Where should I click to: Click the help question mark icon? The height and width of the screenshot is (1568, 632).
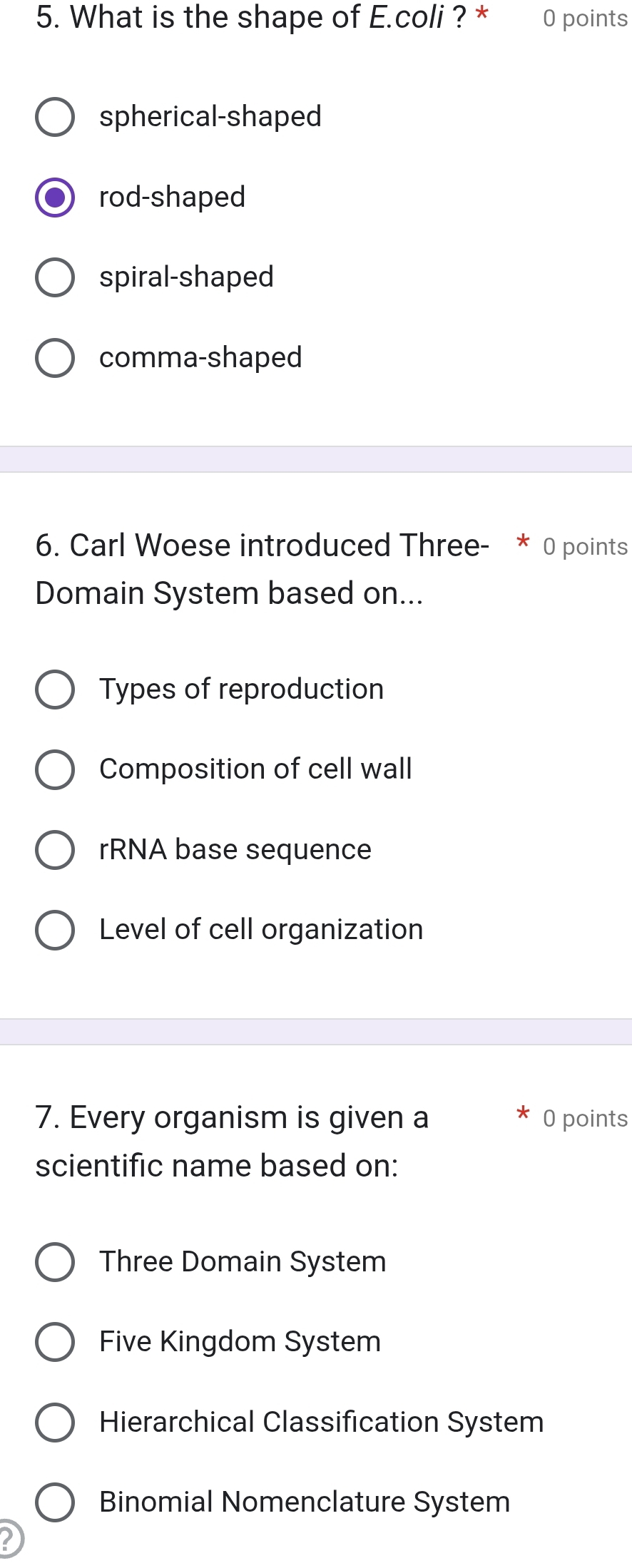point(7,1540)
